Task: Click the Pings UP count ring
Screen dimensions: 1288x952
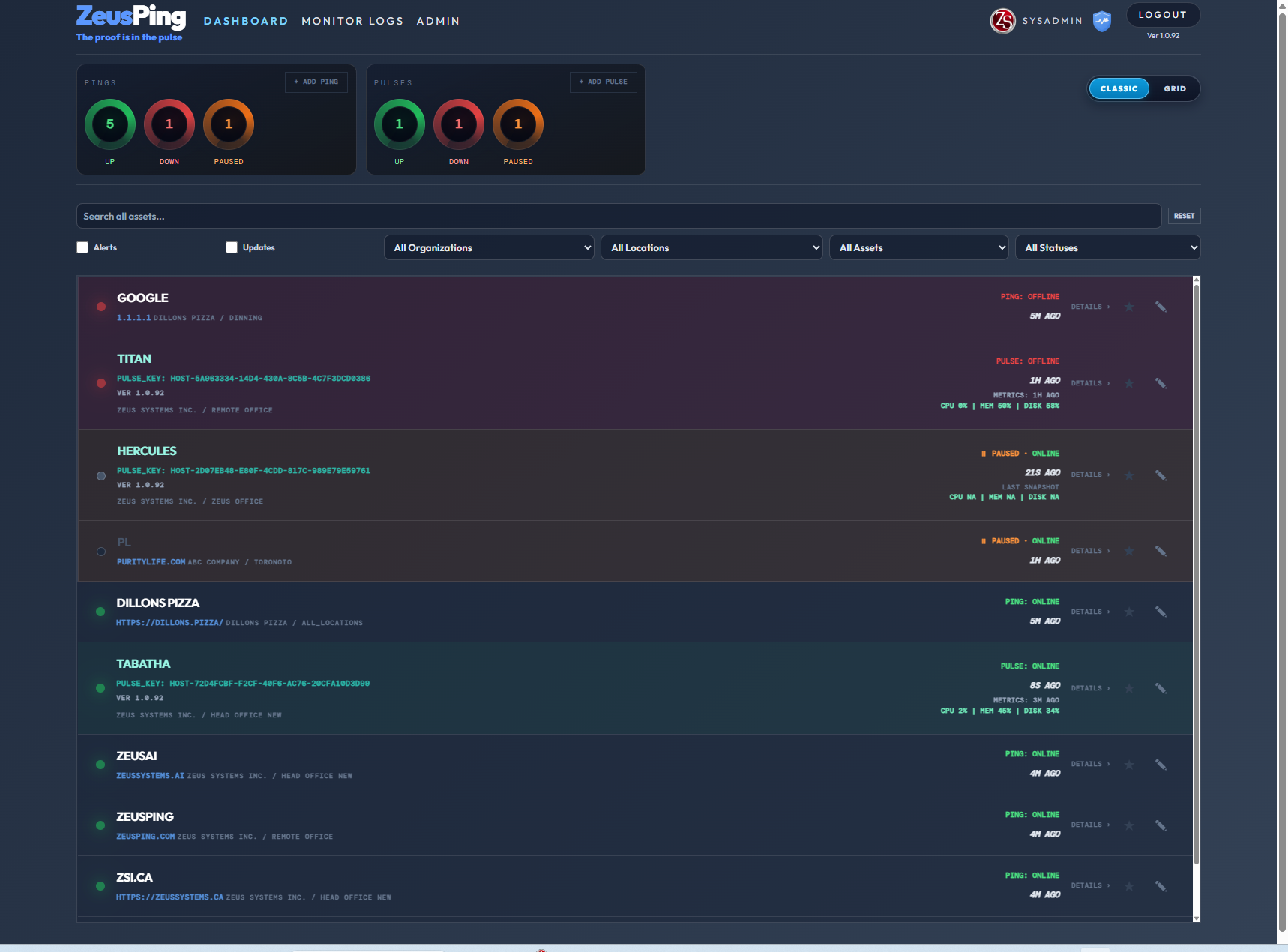Action: pyautogui.click(x=110, y=124)
